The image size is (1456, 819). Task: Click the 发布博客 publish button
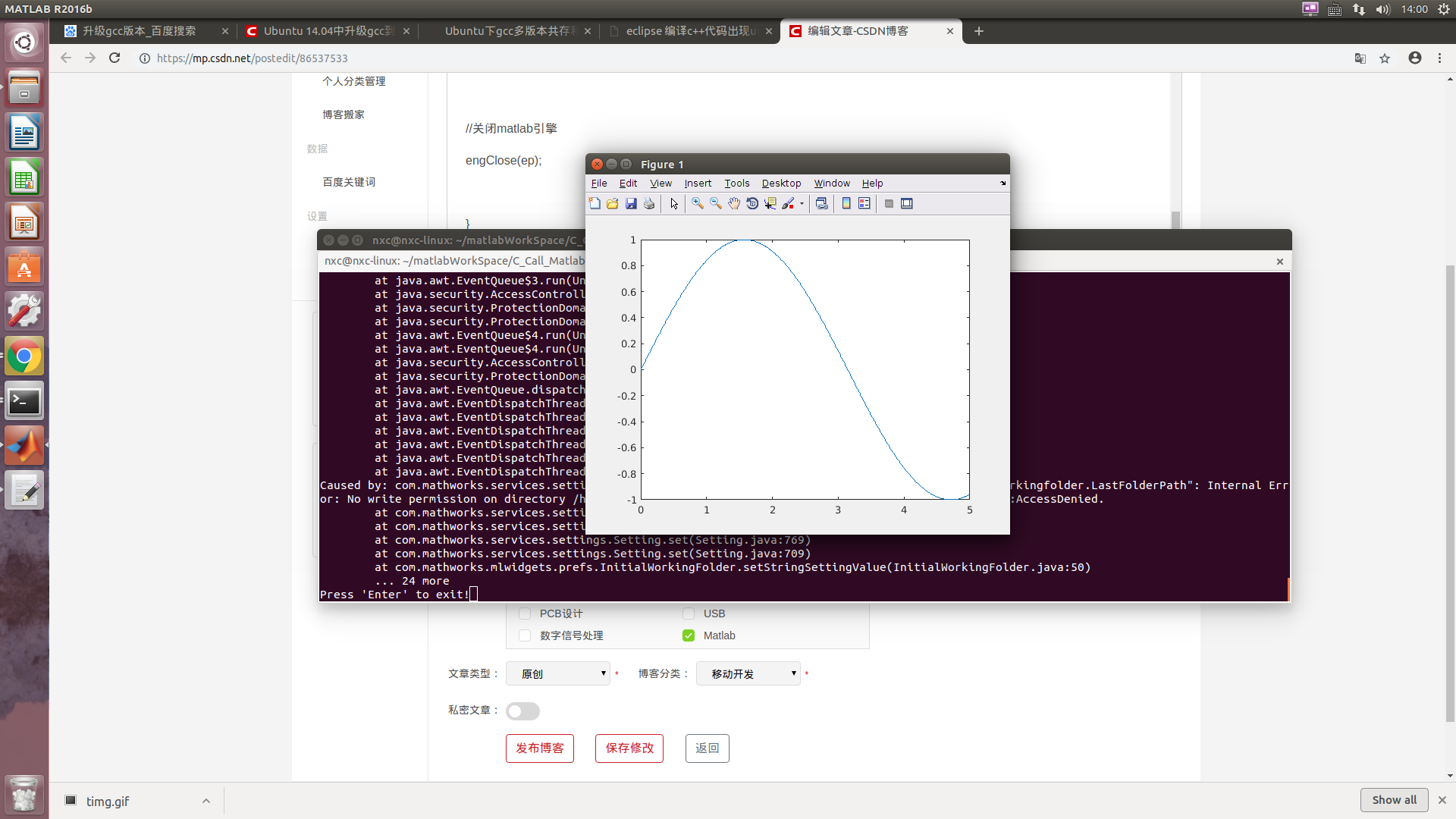pos(540,748)
